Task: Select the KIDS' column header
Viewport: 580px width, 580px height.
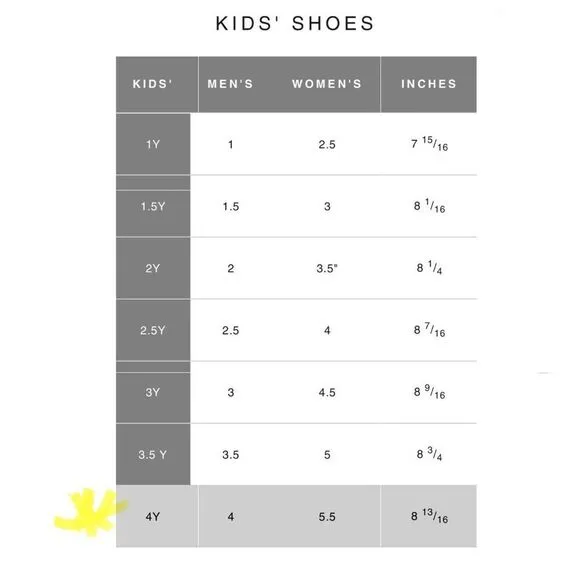Action: pyautogui.click(x=152, y=84)
